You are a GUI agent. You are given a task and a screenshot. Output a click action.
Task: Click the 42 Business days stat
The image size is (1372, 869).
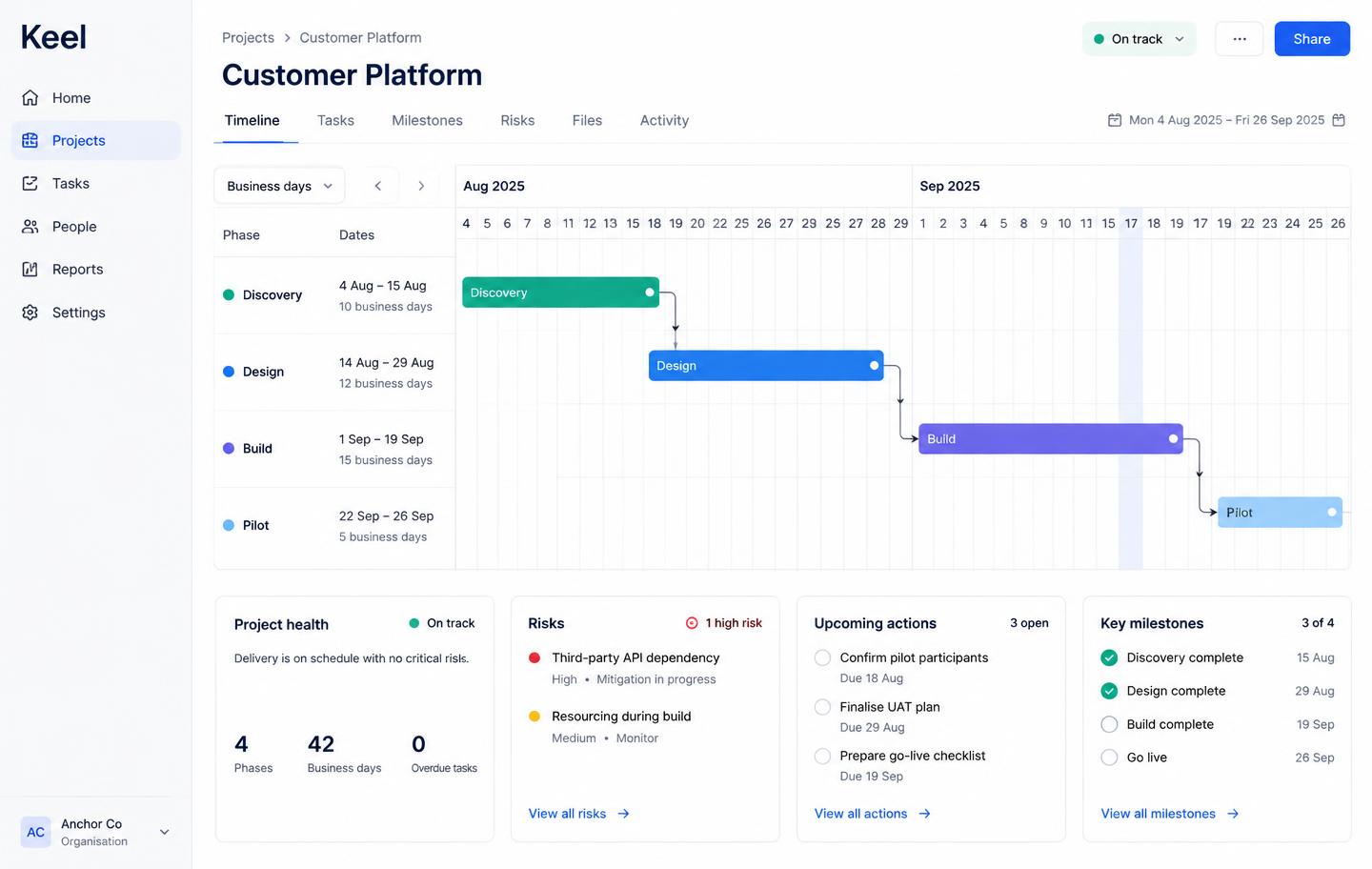(x=344, y=753)
